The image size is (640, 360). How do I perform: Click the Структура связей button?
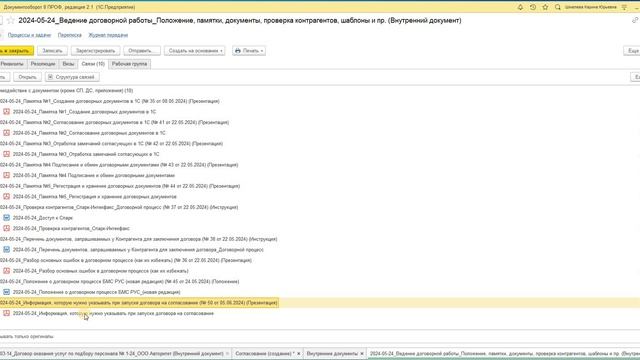click(x=72, y=77)
